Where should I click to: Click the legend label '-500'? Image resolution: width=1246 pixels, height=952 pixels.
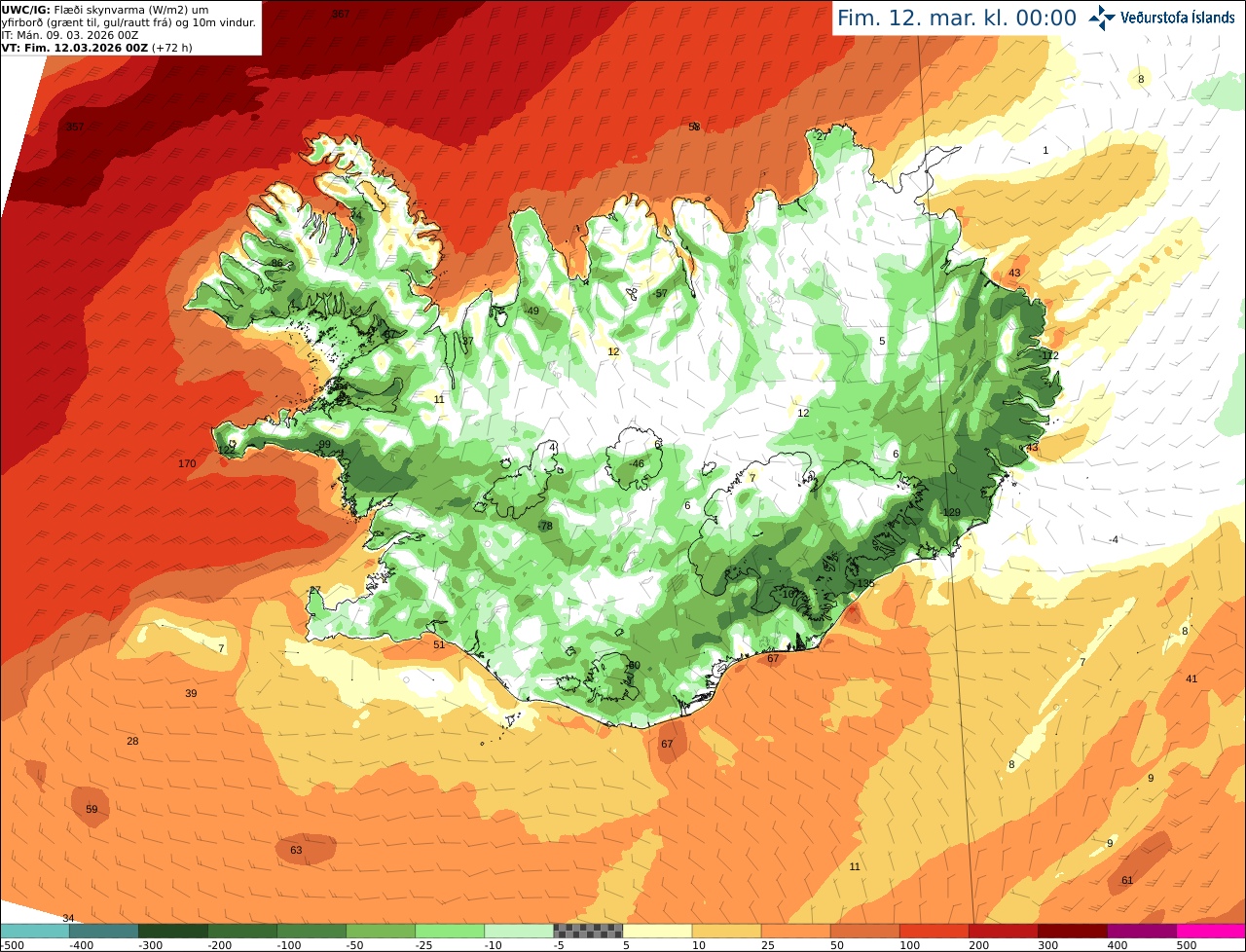(12, 945)
